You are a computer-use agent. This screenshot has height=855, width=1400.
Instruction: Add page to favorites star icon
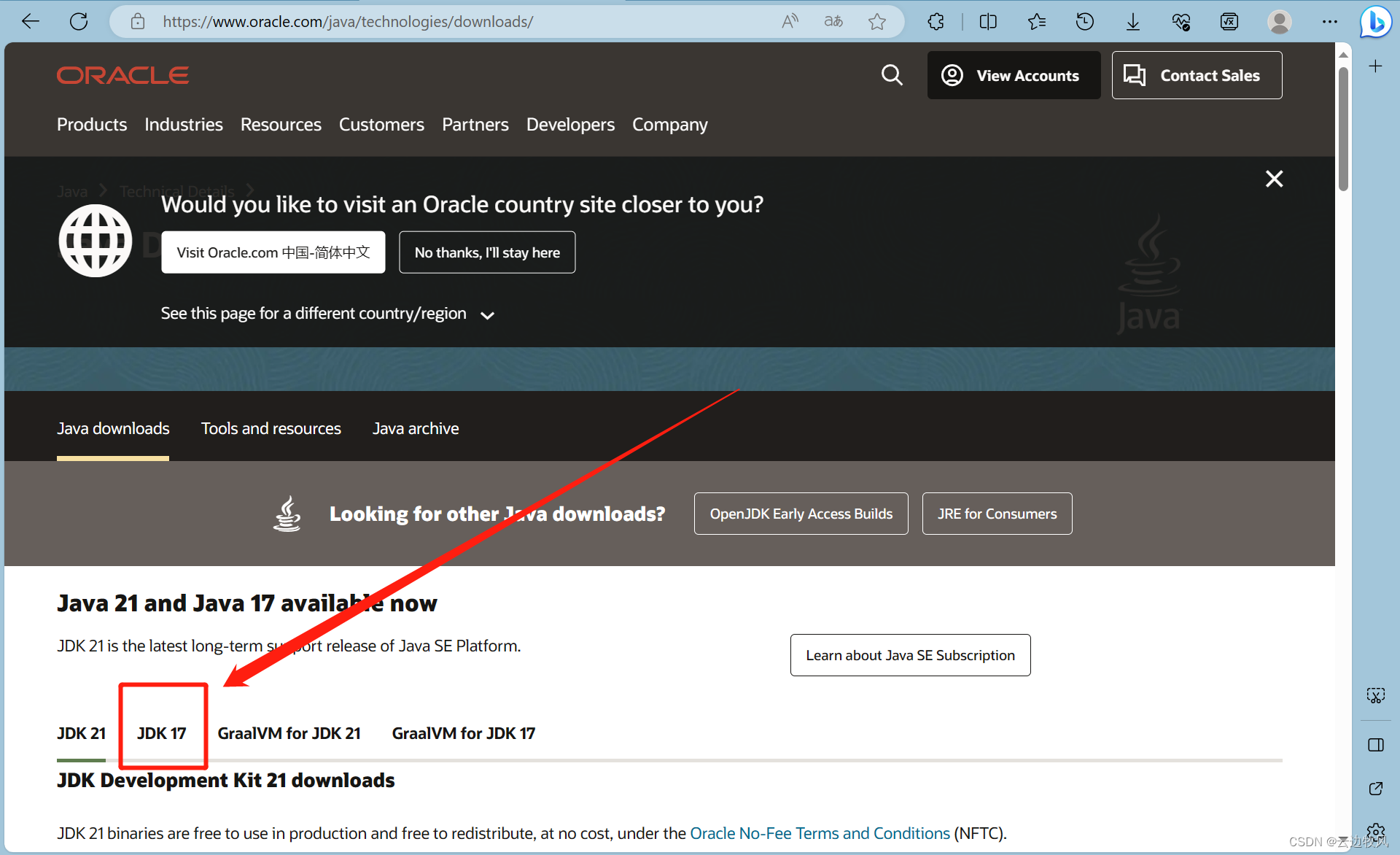(x=877, y=21)
